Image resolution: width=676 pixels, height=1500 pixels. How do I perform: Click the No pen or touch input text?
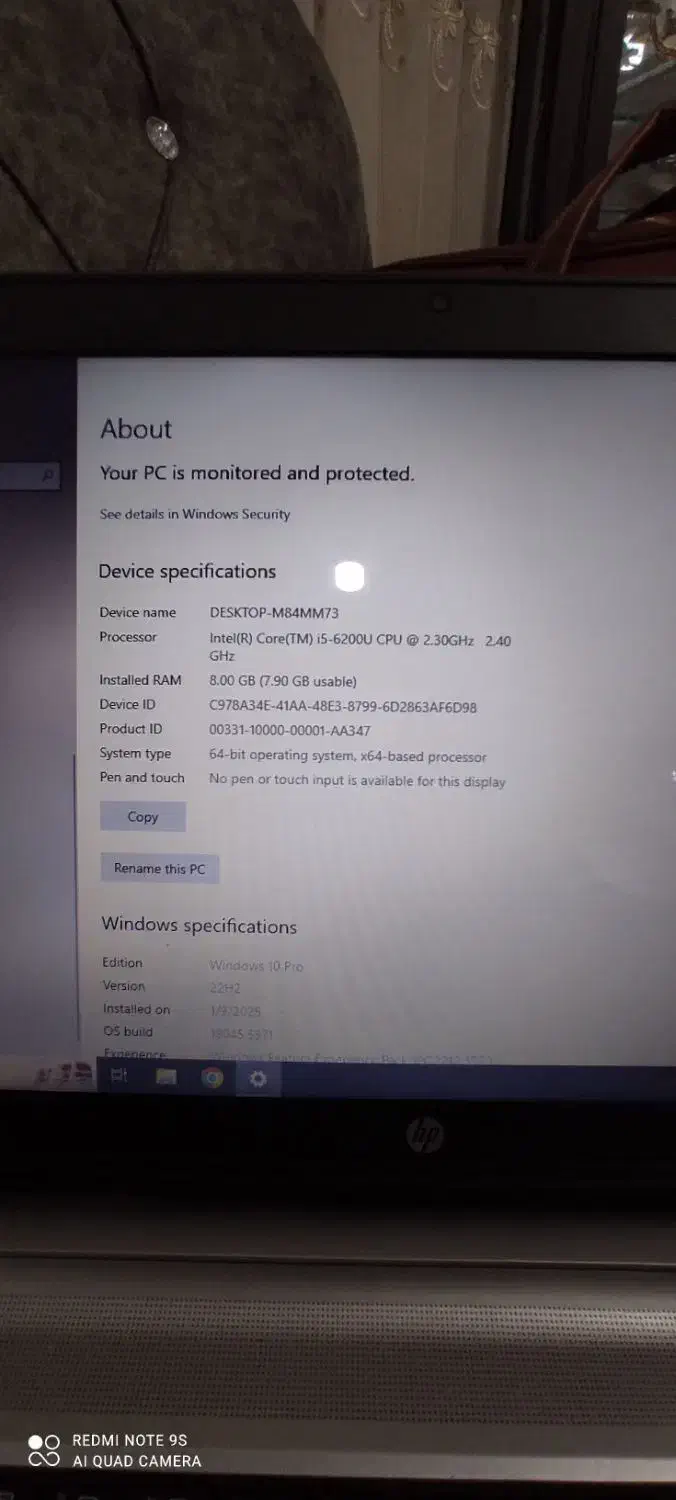pyautogui.click(x=357, y=781)
